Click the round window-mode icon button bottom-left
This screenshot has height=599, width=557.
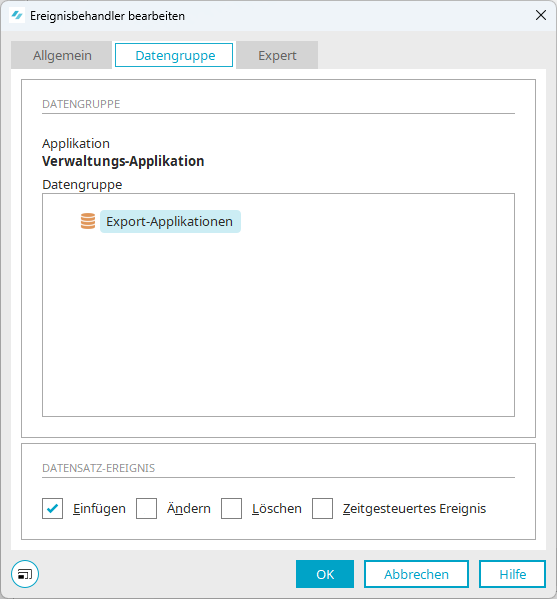(25, 574)
